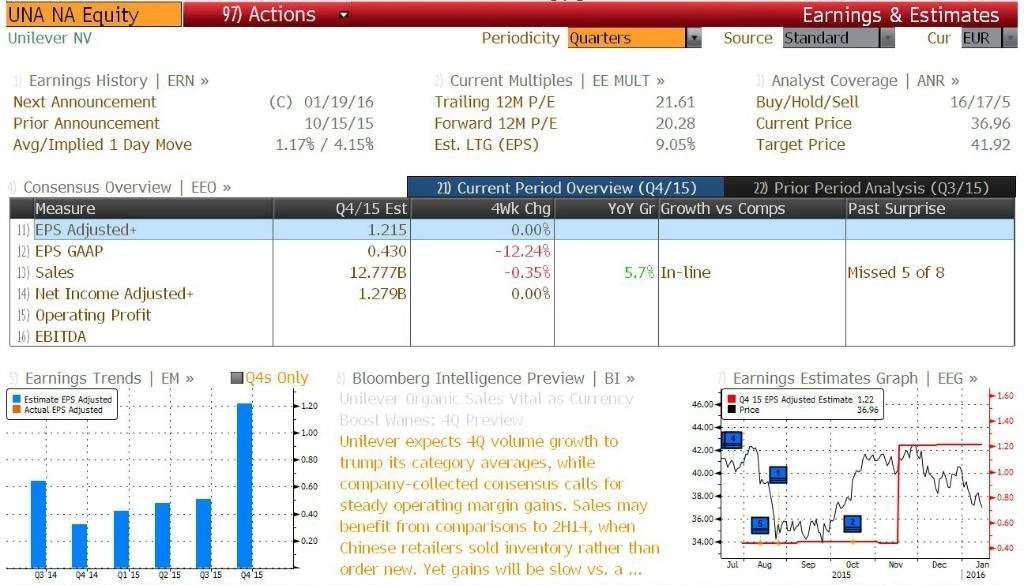Click the Measure column header
The width and height of the screenshot is (1024, 585).
(153, 208)
